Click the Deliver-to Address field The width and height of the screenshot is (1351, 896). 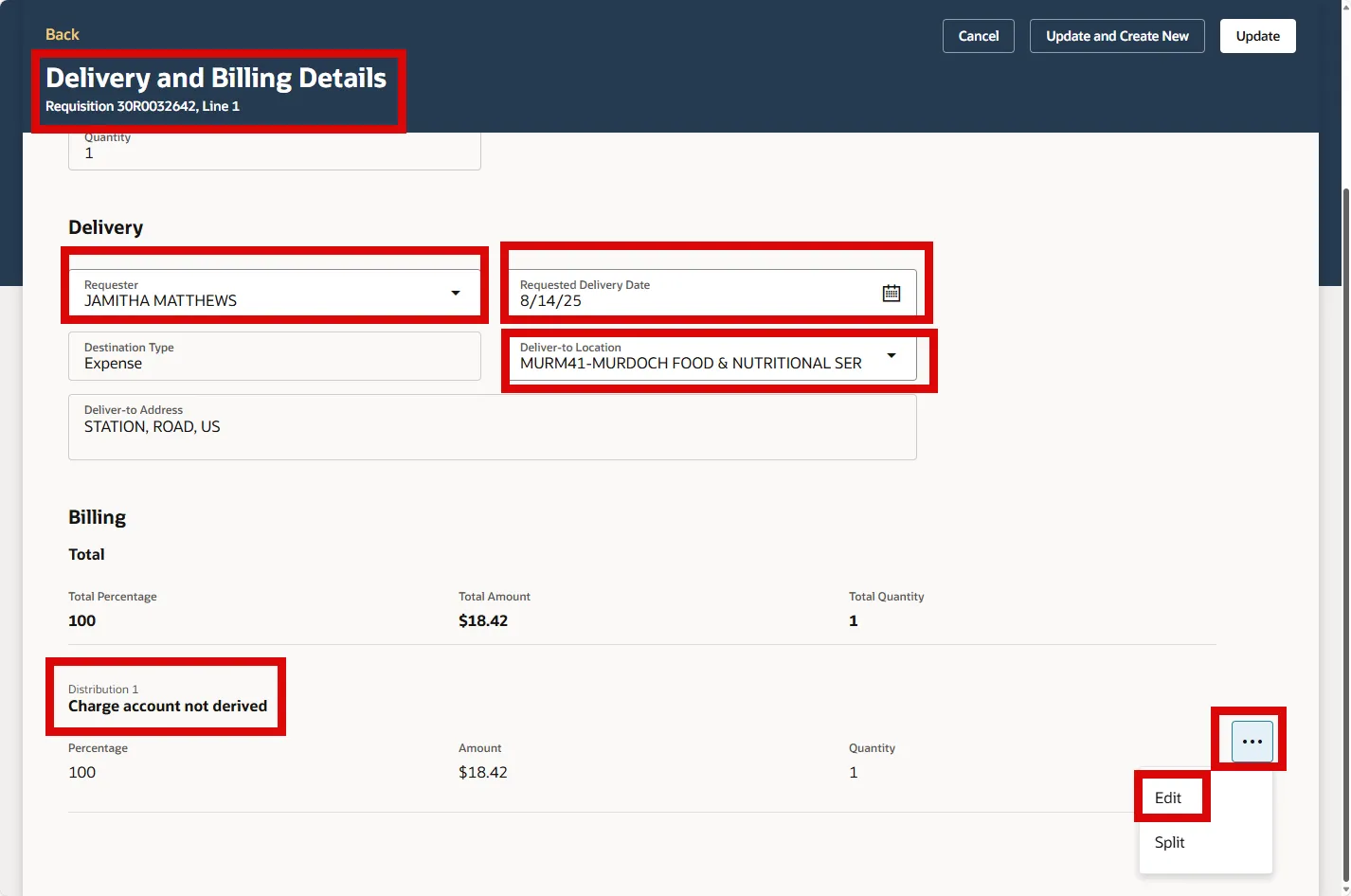(492, 427)
